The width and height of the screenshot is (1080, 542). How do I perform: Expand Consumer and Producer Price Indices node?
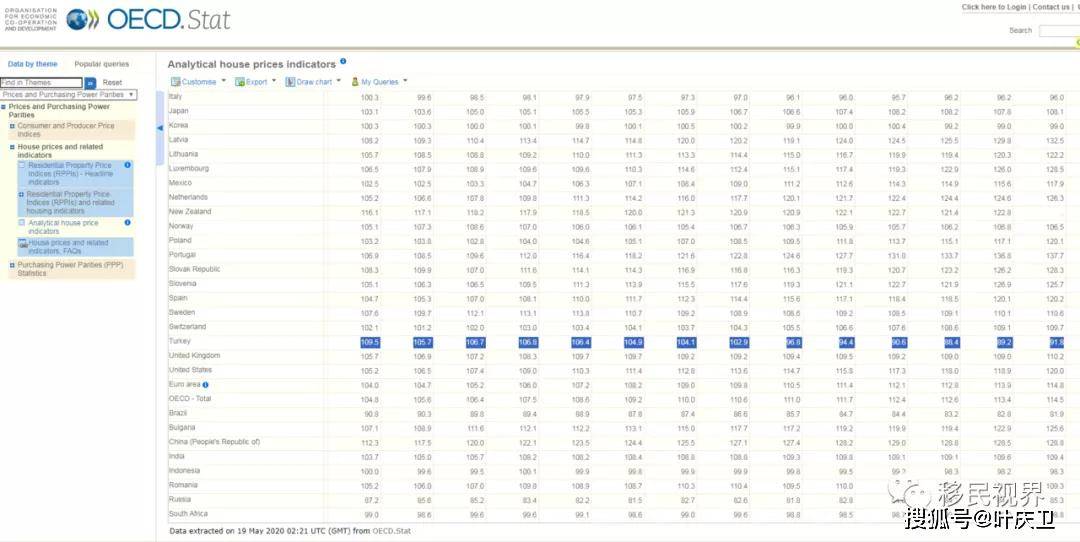click(x=12, y=126)
